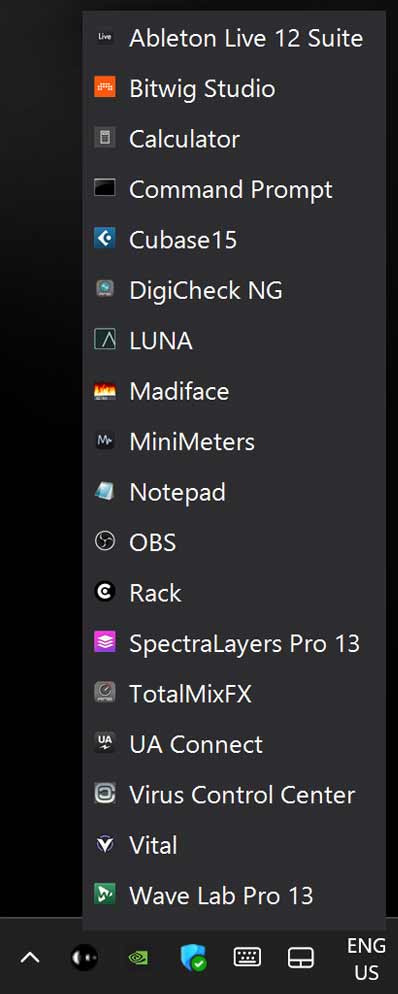Click the Vital icon
Image resolution: width=398 pixels, height=994 pixels.
pos(105,844)
